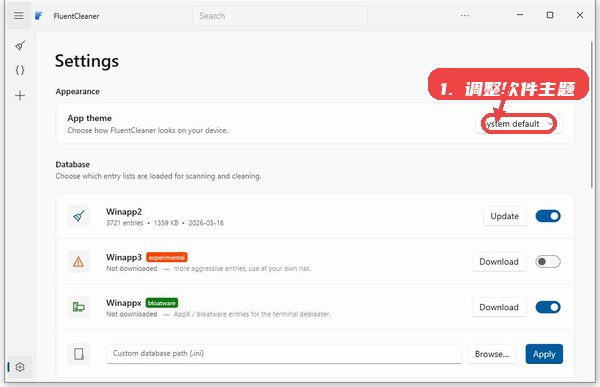This screenshot has height=387, width=600.
Task: Open the App theme dropdown
Action: coord(518,124)
